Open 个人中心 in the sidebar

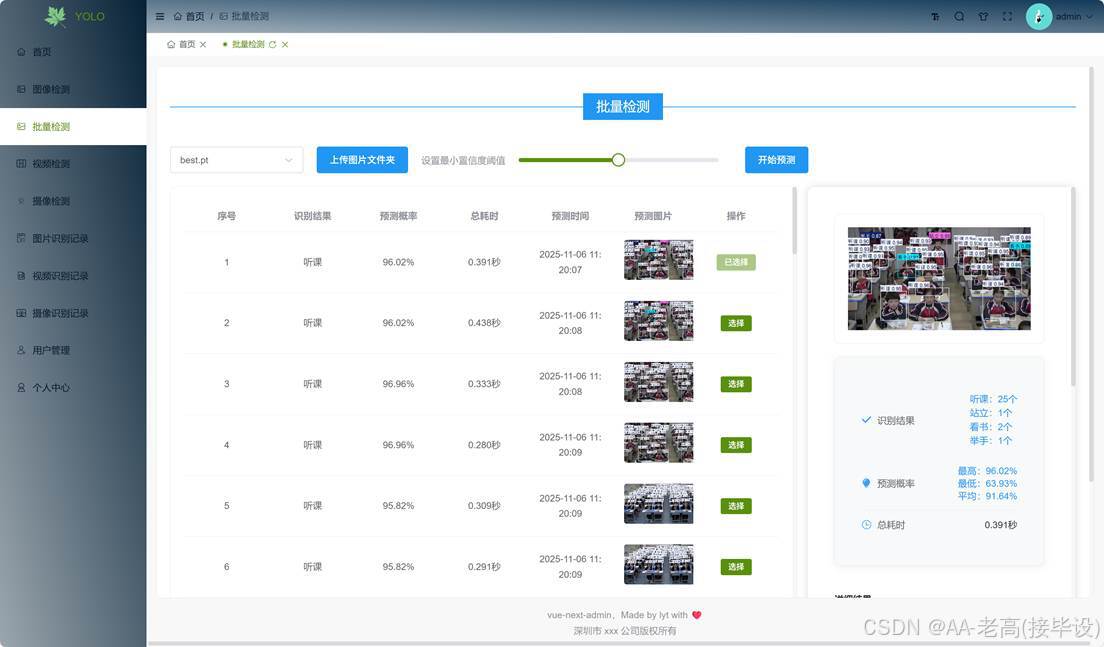pos(73,387)
